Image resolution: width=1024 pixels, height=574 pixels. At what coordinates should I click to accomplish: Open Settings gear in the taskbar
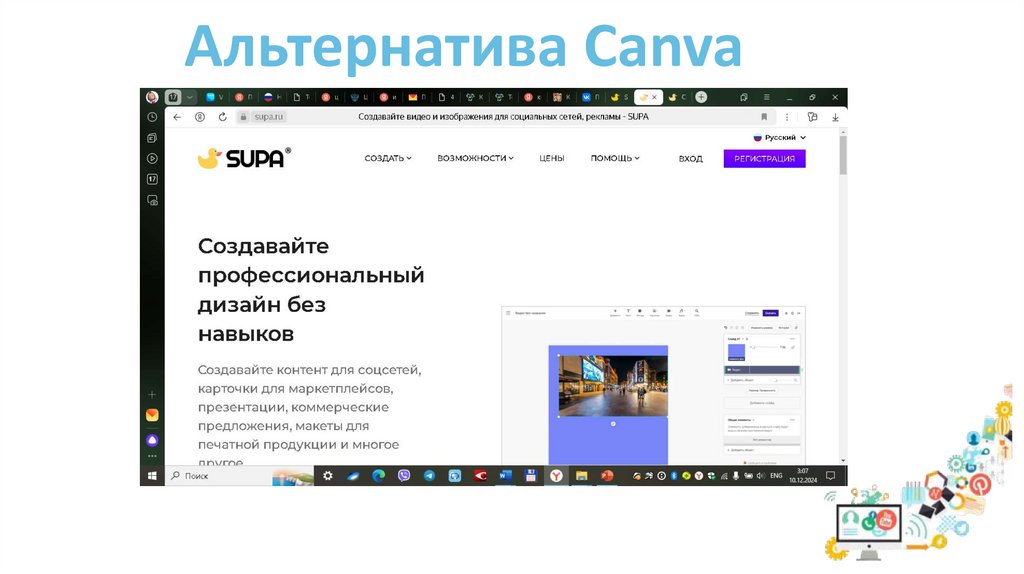click(328, 476)
